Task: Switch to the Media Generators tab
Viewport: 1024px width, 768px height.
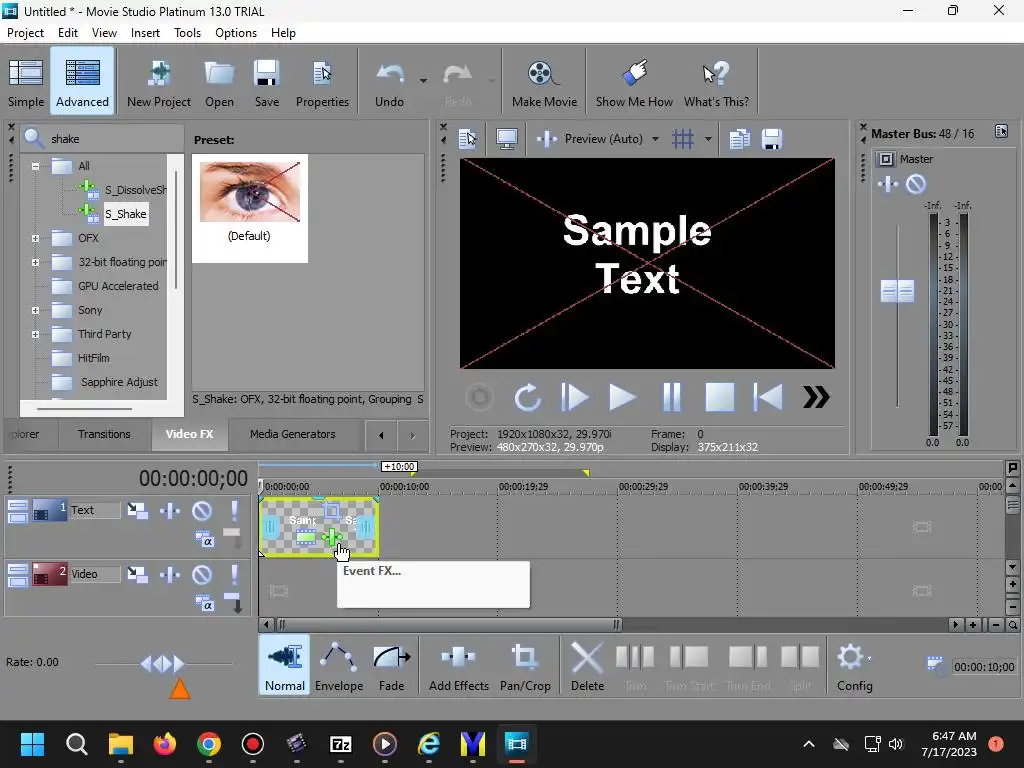Action: tap(293, 434)
